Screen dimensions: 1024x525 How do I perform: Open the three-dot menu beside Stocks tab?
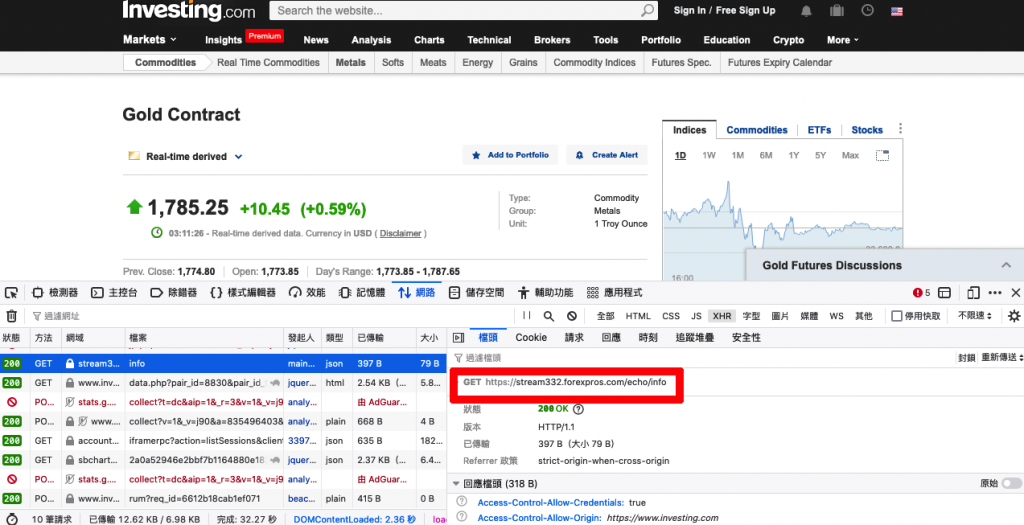(900, 129)
